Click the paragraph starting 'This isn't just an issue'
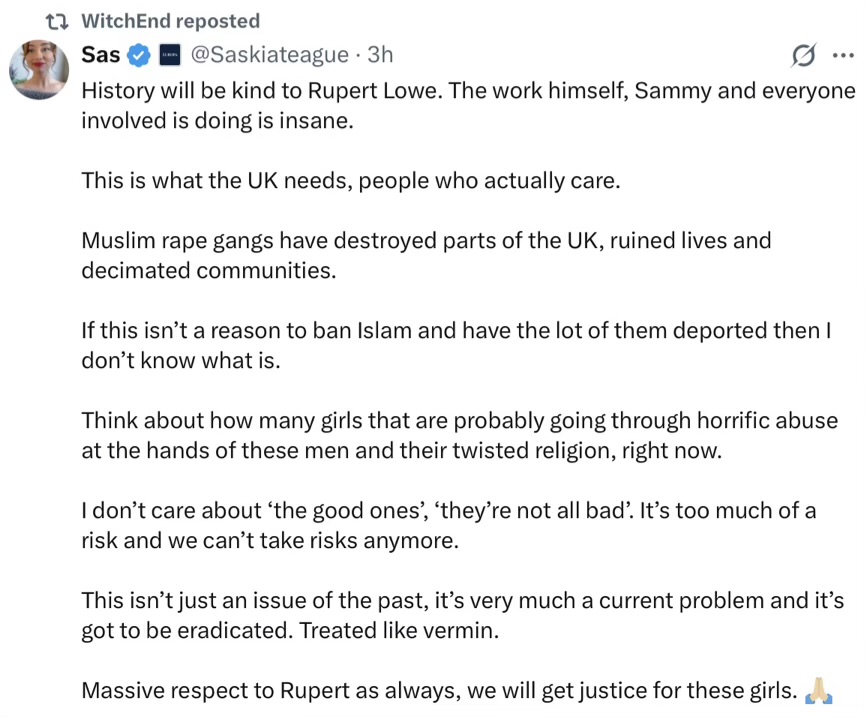Viewport: 867px width, 717px height. coord(462,615)
